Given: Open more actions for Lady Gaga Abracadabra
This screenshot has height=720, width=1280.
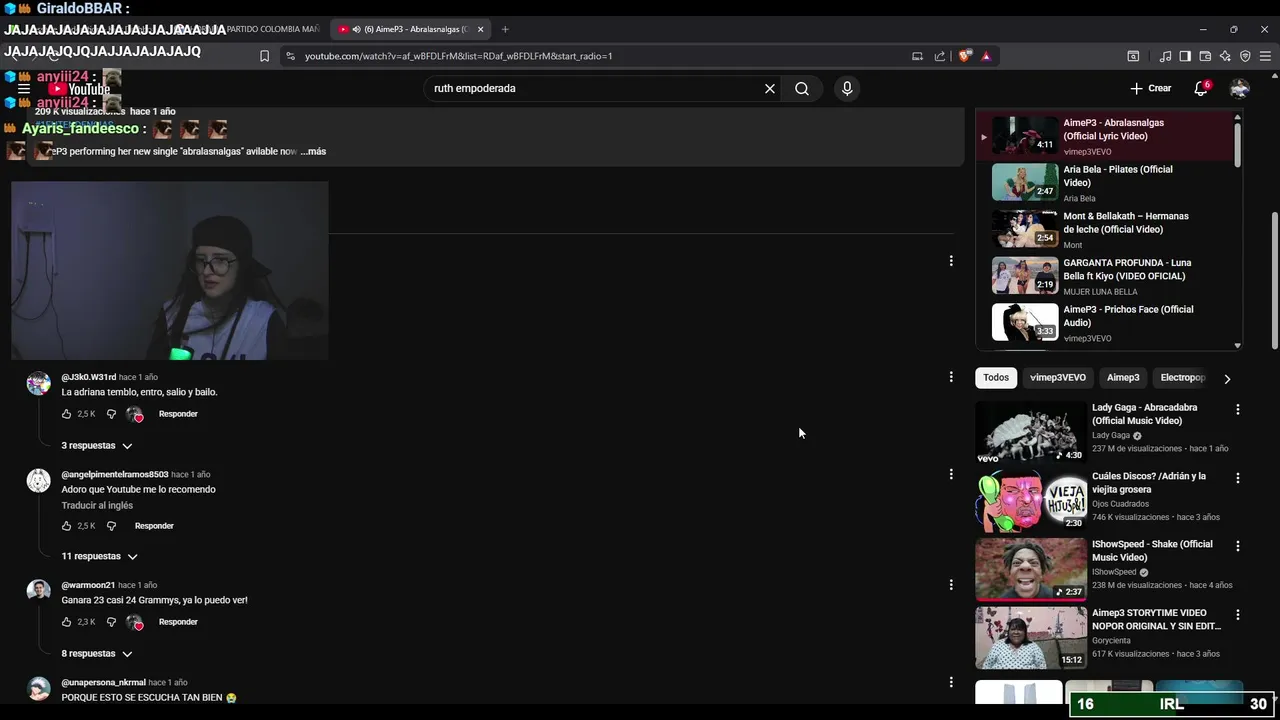Looking at the screenshot, I should pyautogui.click(x=1238, y=409).
